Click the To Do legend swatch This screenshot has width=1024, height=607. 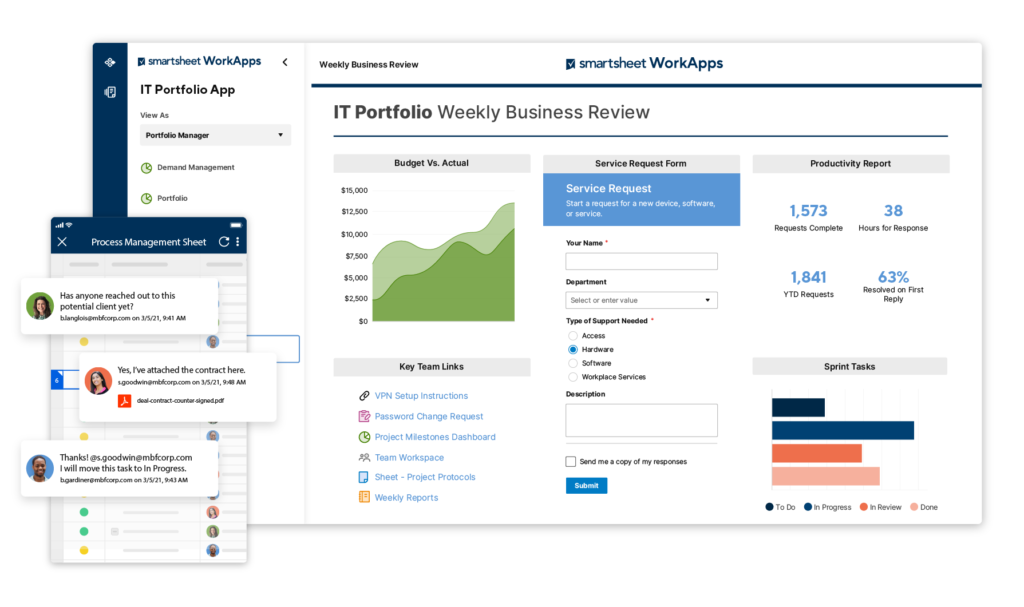coord(769,506)
